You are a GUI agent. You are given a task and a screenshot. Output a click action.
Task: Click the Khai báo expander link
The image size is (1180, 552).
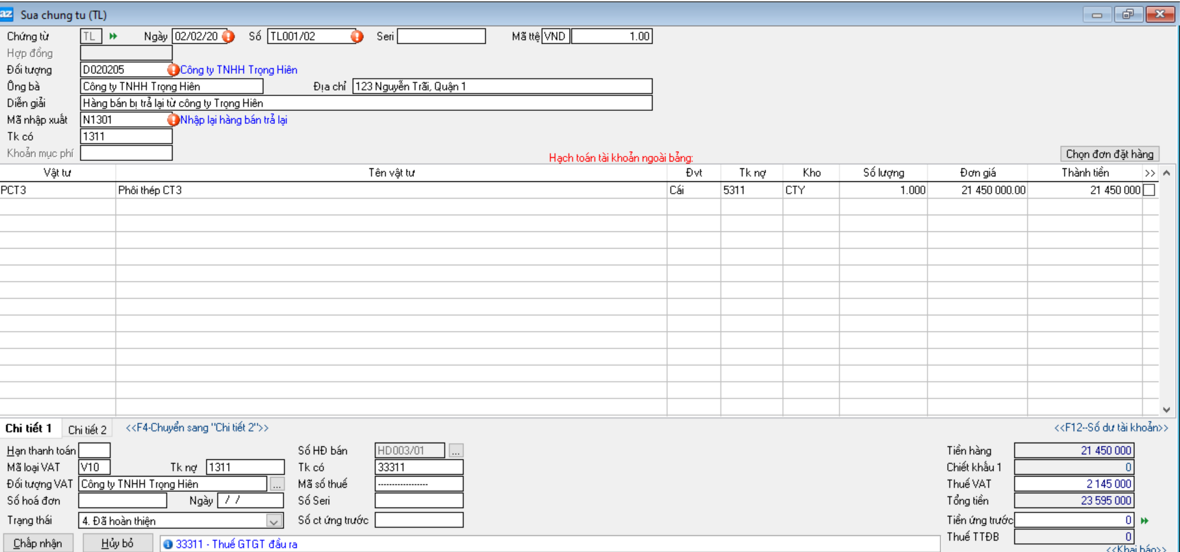[1136, 549]
